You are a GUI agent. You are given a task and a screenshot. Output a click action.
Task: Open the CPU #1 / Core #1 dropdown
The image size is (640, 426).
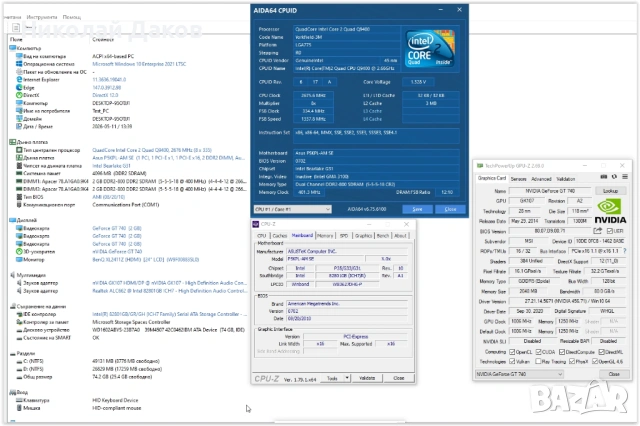(292, 209)
